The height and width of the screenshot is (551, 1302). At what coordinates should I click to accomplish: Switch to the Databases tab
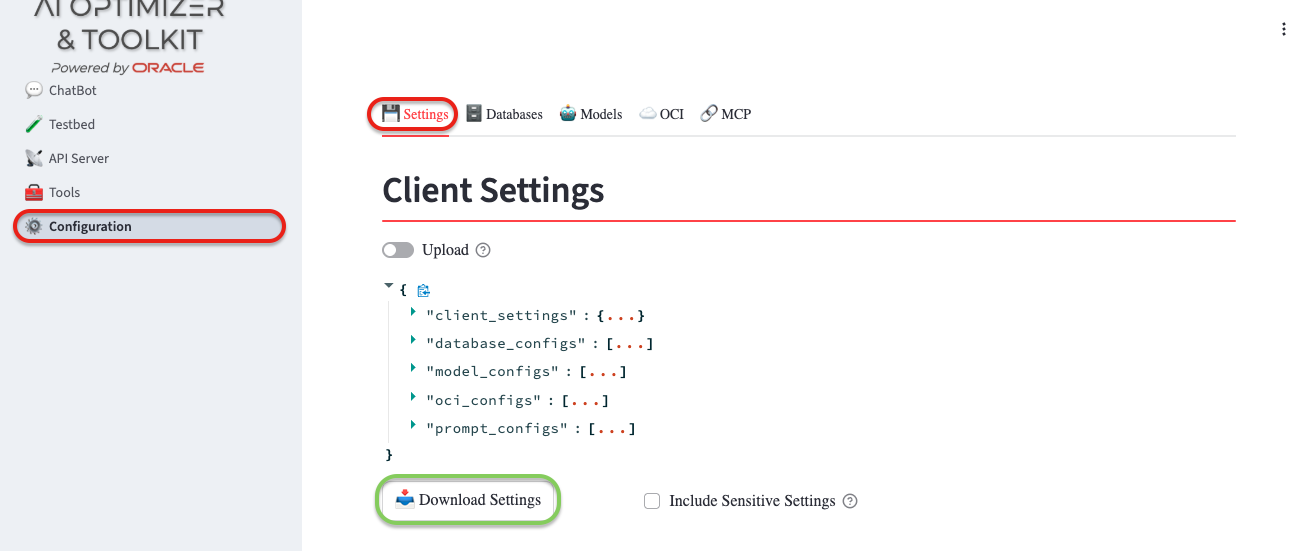tap(504, 114)
